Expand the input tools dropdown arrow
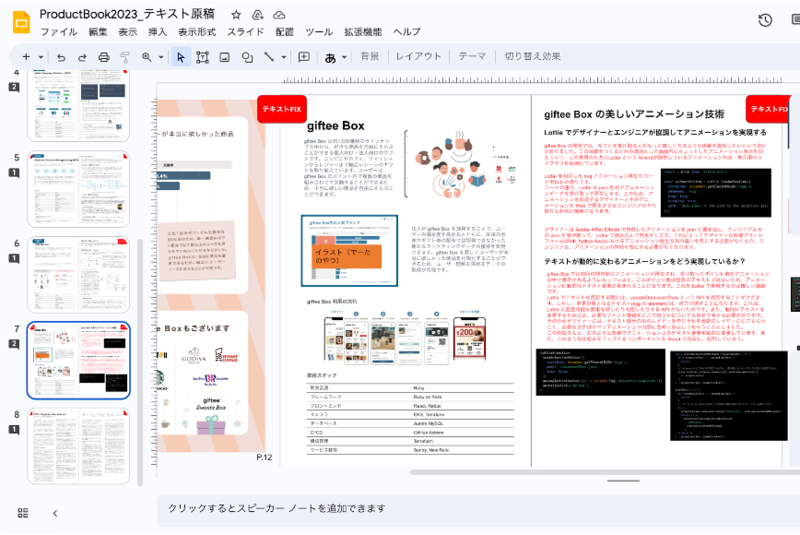Image resolution: width=800 pixels, height=535 pixels. pyautogui.click(x=344, y=57)
